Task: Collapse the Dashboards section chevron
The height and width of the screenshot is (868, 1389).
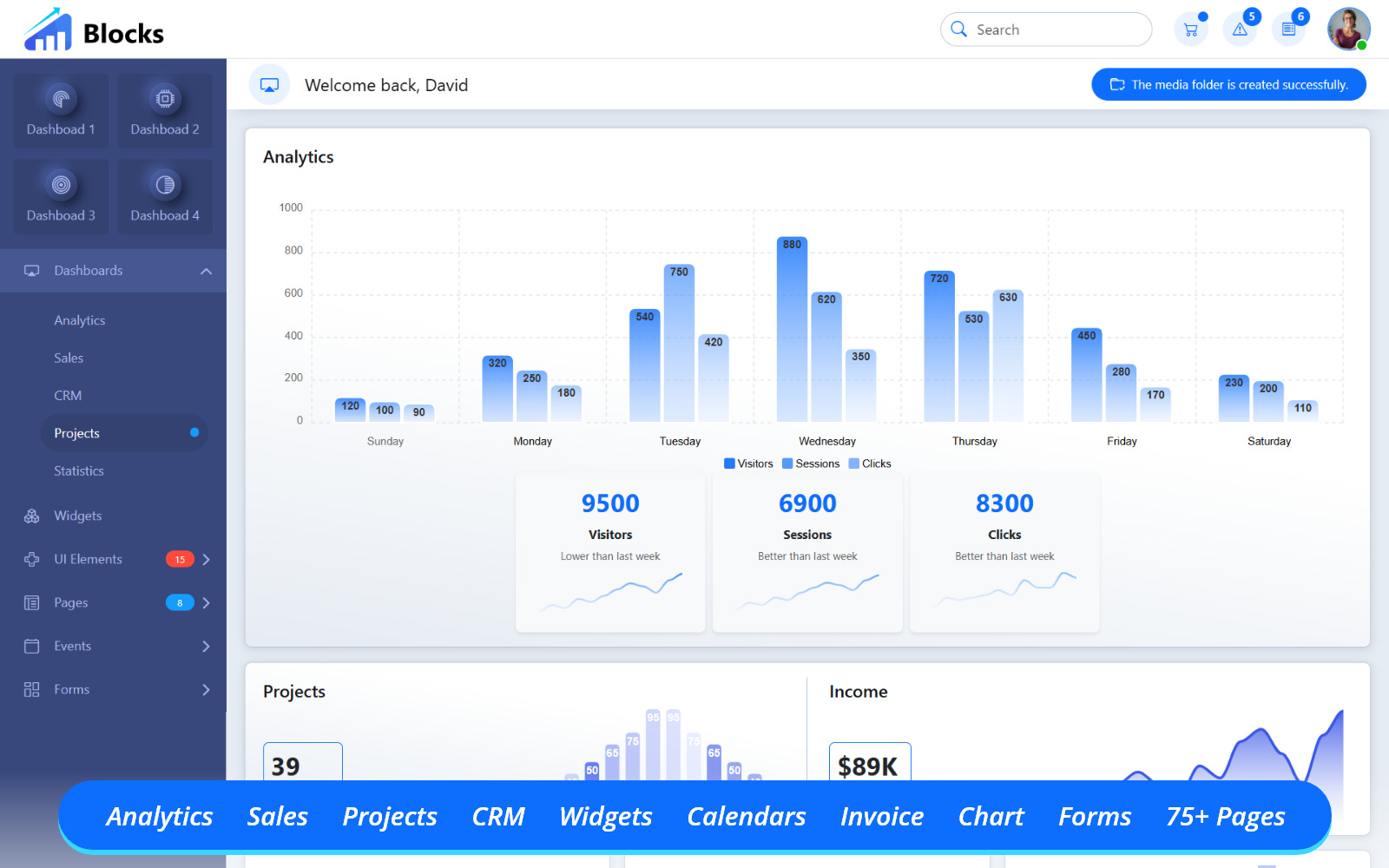Action: tap(207, 270)
